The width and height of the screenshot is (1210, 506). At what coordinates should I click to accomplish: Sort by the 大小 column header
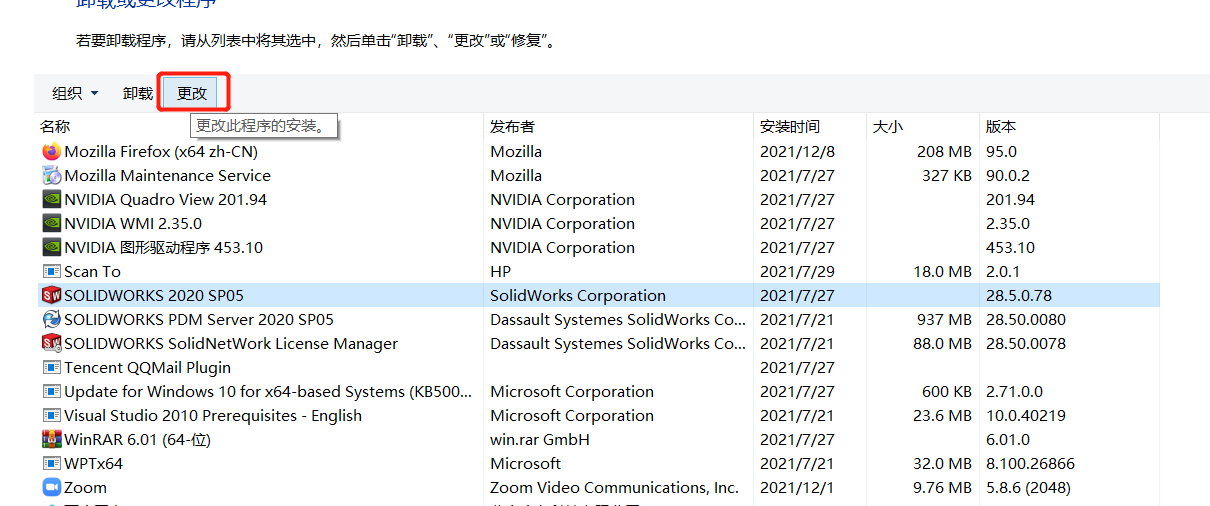point(888,127)
